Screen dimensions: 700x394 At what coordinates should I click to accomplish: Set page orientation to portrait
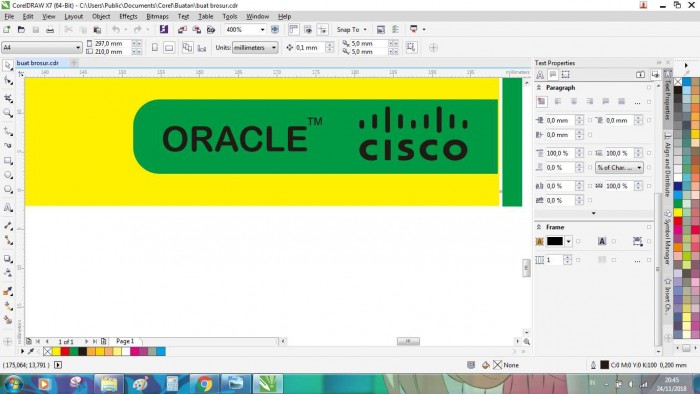point(154,47)
